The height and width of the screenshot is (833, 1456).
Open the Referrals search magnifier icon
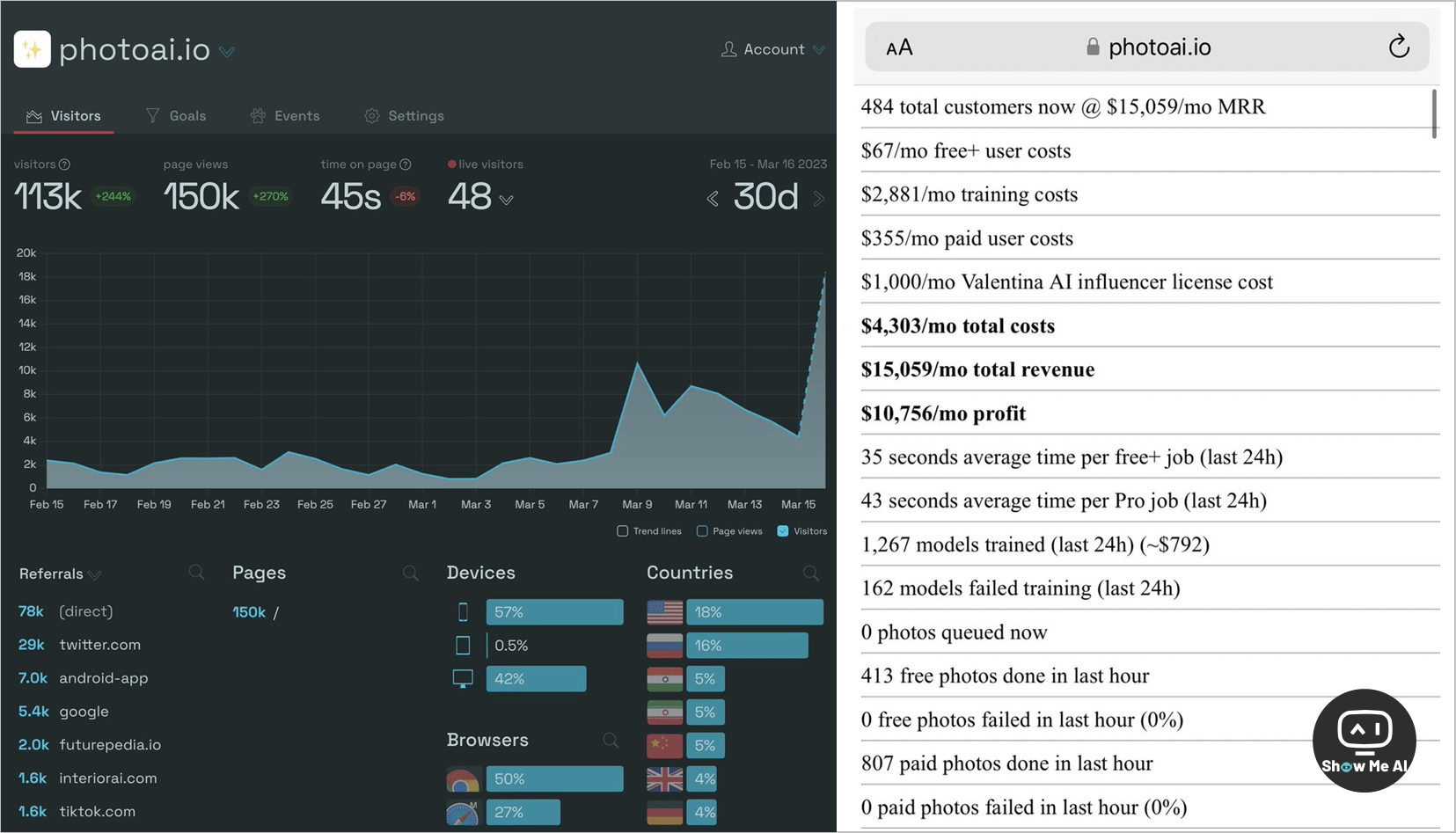coord(196,573)
